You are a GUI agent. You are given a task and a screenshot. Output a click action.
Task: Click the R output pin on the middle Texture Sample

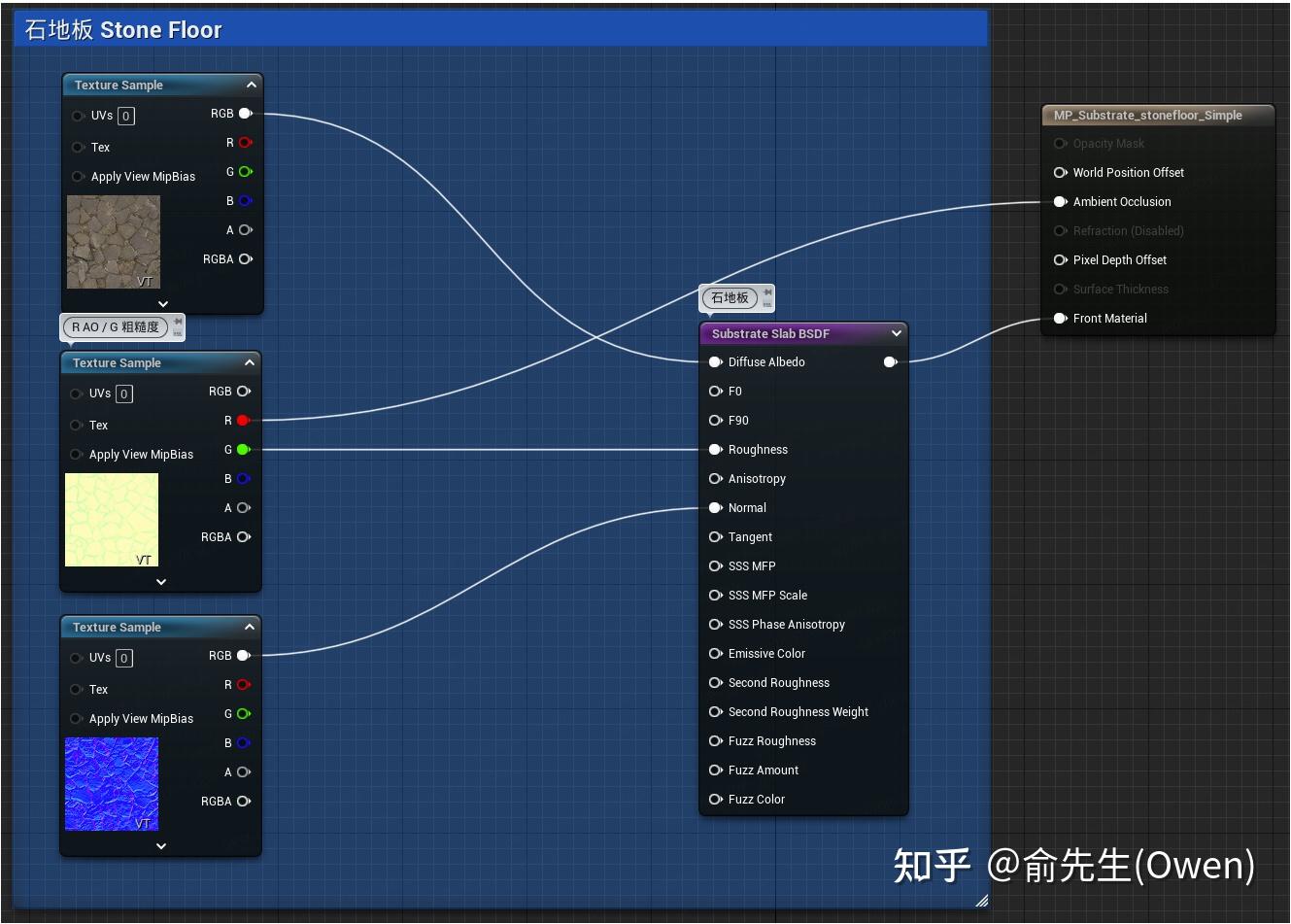[242, 420]
